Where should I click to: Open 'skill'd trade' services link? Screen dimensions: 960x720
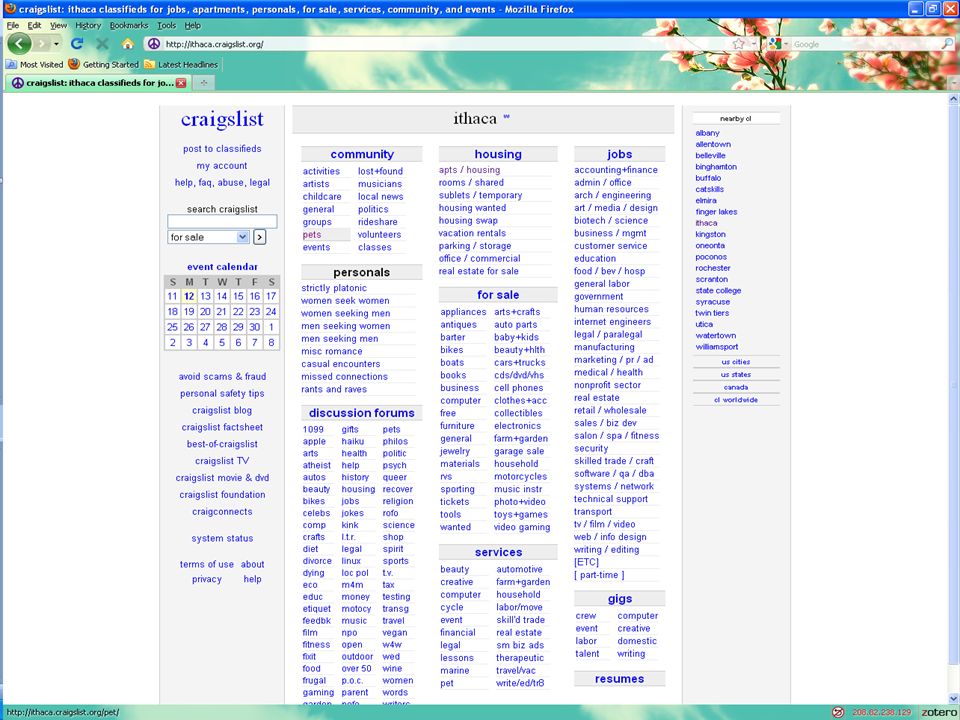click(x=520, y=620)
